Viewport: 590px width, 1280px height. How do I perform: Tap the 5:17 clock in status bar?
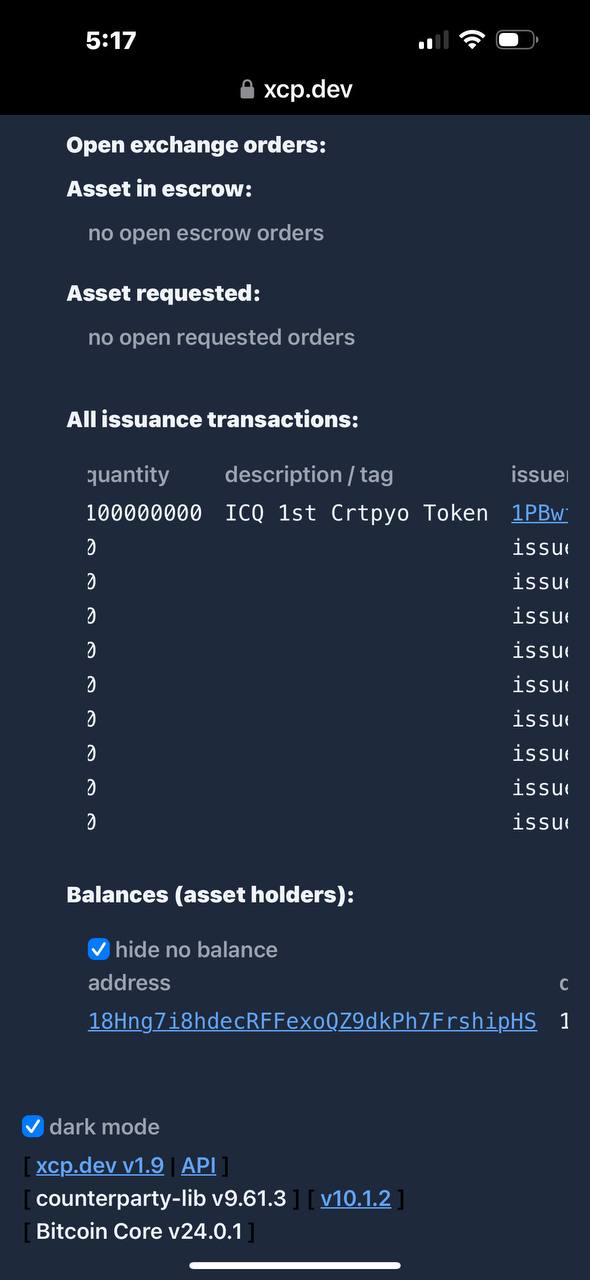point(110,40)
